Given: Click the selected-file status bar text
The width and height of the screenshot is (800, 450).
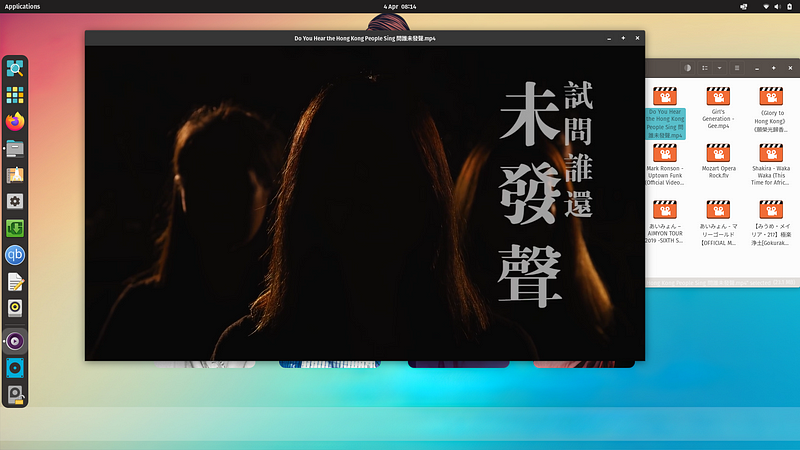Looking at the screenshot, I should [x=720, y=283].
